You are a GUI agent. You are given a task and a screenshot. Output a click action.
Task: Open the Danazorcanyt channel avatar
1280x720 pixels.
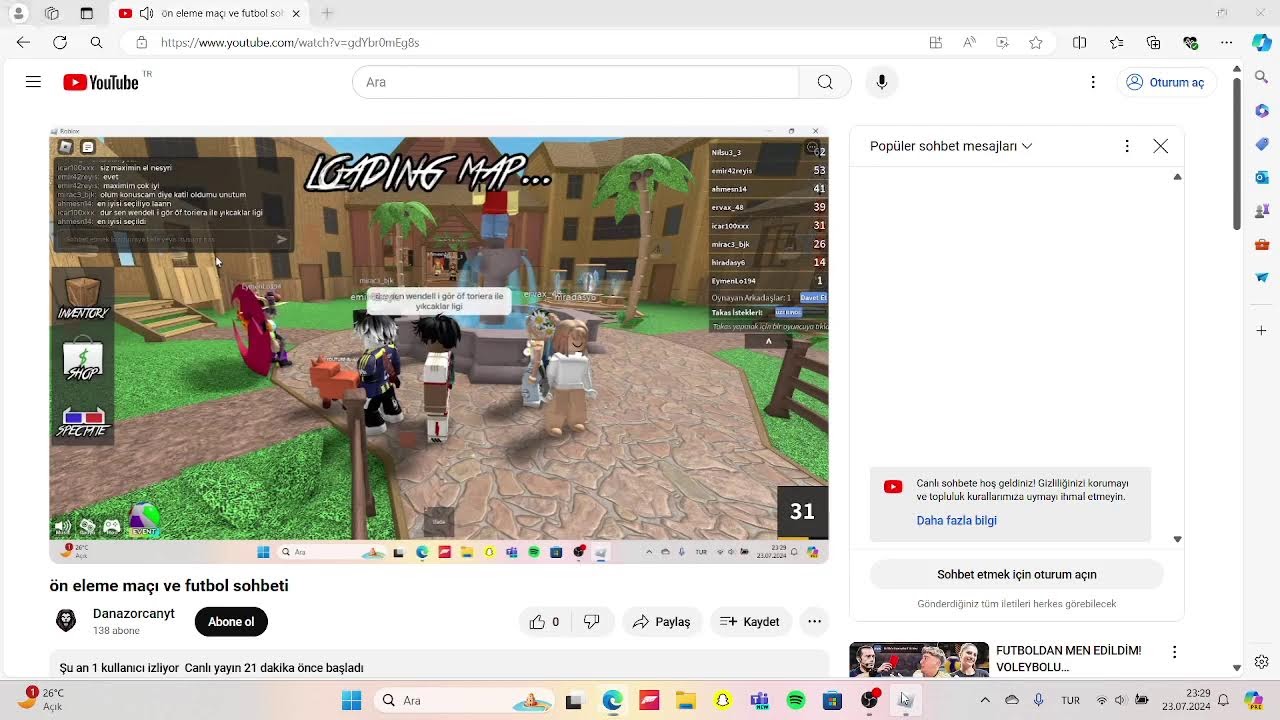pos(66,621)
